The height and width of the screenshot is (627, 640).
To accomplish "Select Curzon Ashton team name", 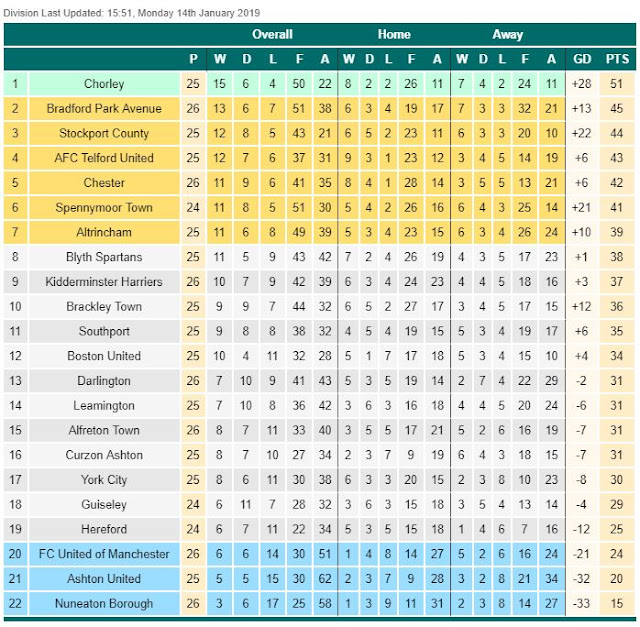I will pyautogui.click(x=104, y=455).
